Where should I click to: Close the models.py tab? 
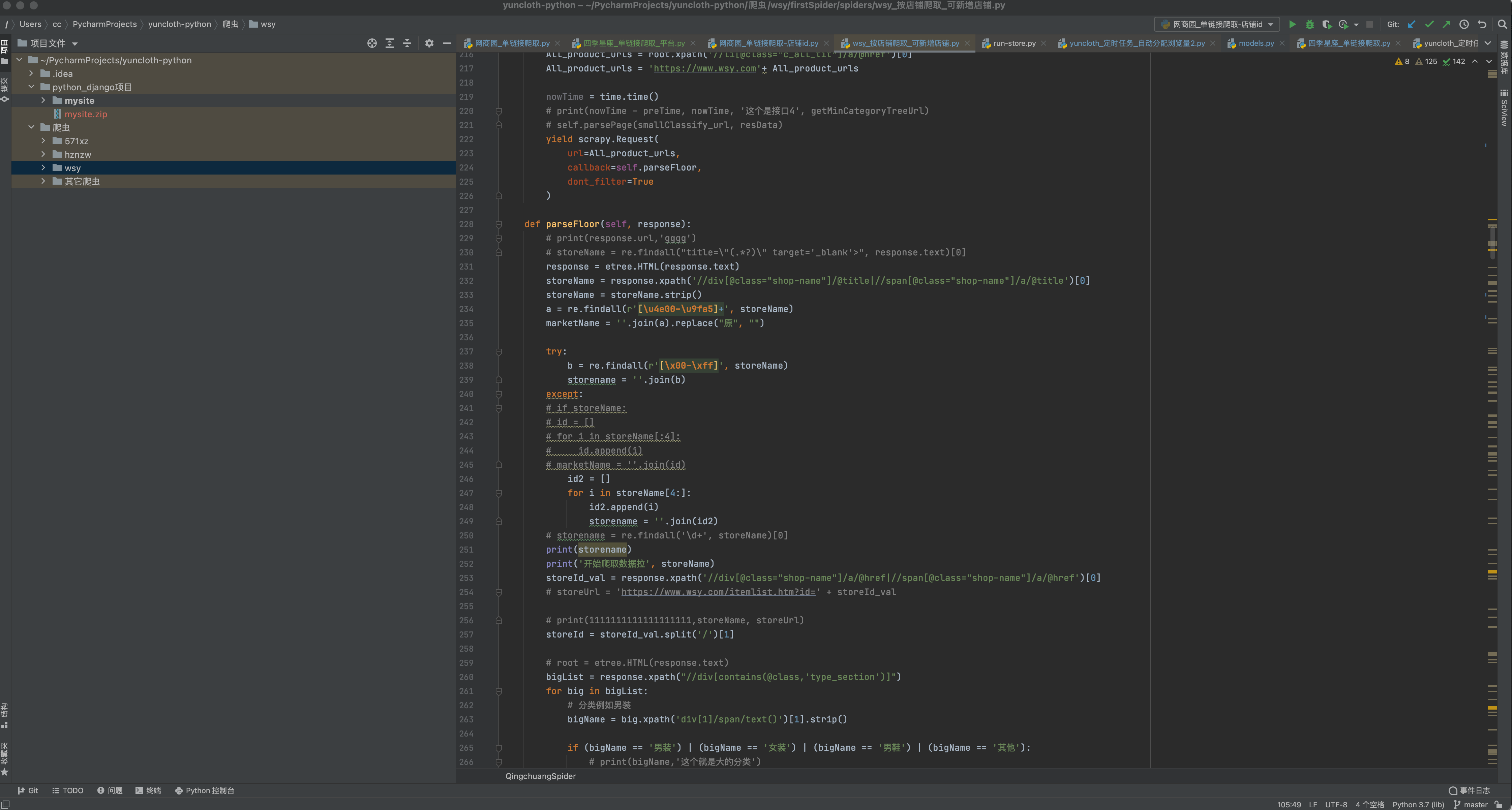click(x=1282, y=43)
